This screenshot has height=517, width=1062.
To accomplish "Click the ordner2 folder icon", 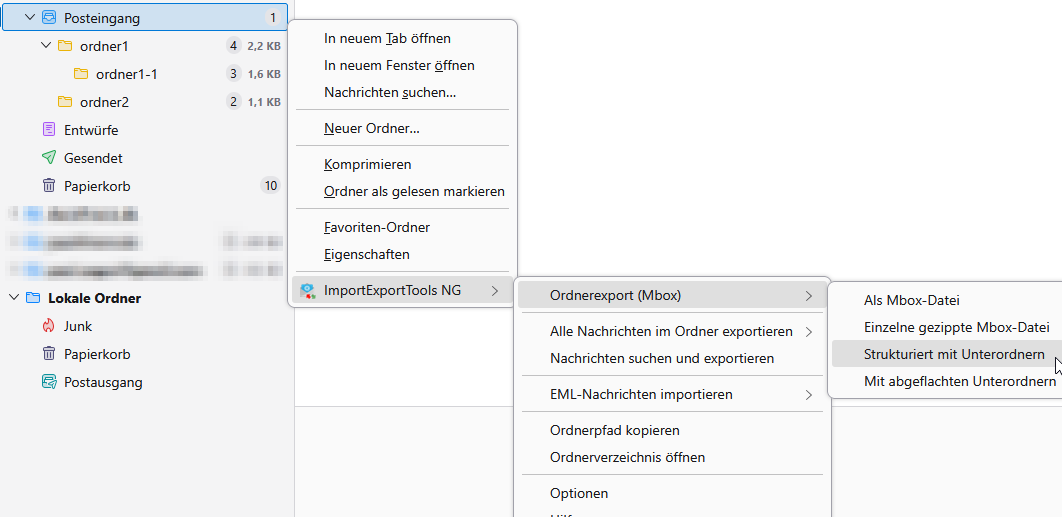I will 65,102.
